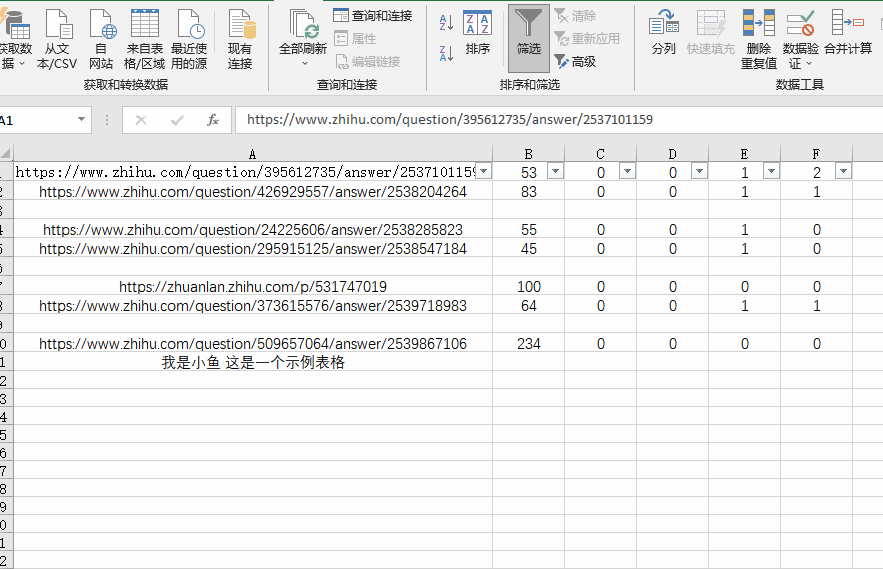883x569 pixels.
Task: Click into the formula bar URL text
Action: click(450, 119)
